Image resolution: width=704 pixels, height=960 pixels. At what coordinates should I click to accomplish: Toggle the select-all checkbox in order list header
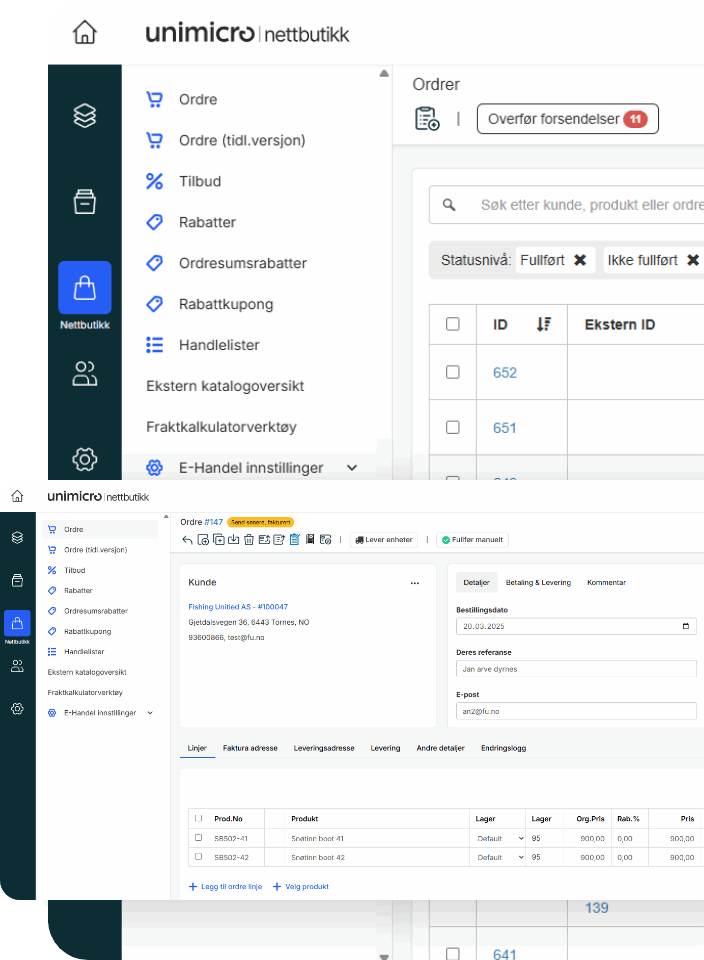(x=453, y=324)
